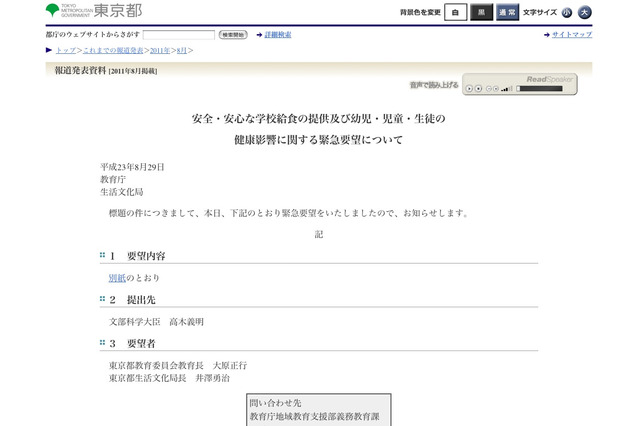Click heading 1 要望内容
The height and width of the screenshot is (426, 640).
pyautogui.click(x=138, y=256)
